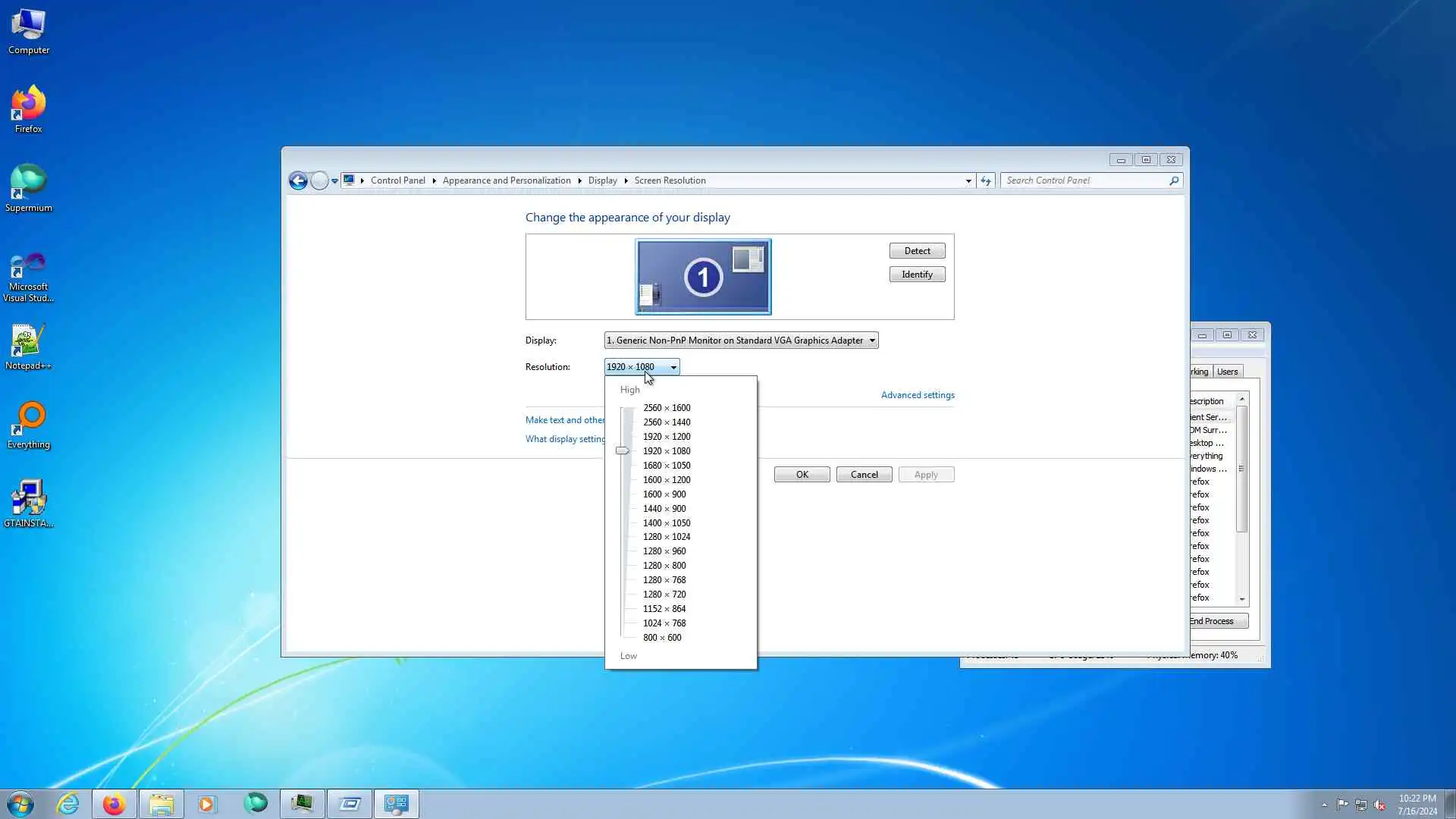Click the volume tray icon
This screenshot has width=1456, height=819.
point(1379,805)
